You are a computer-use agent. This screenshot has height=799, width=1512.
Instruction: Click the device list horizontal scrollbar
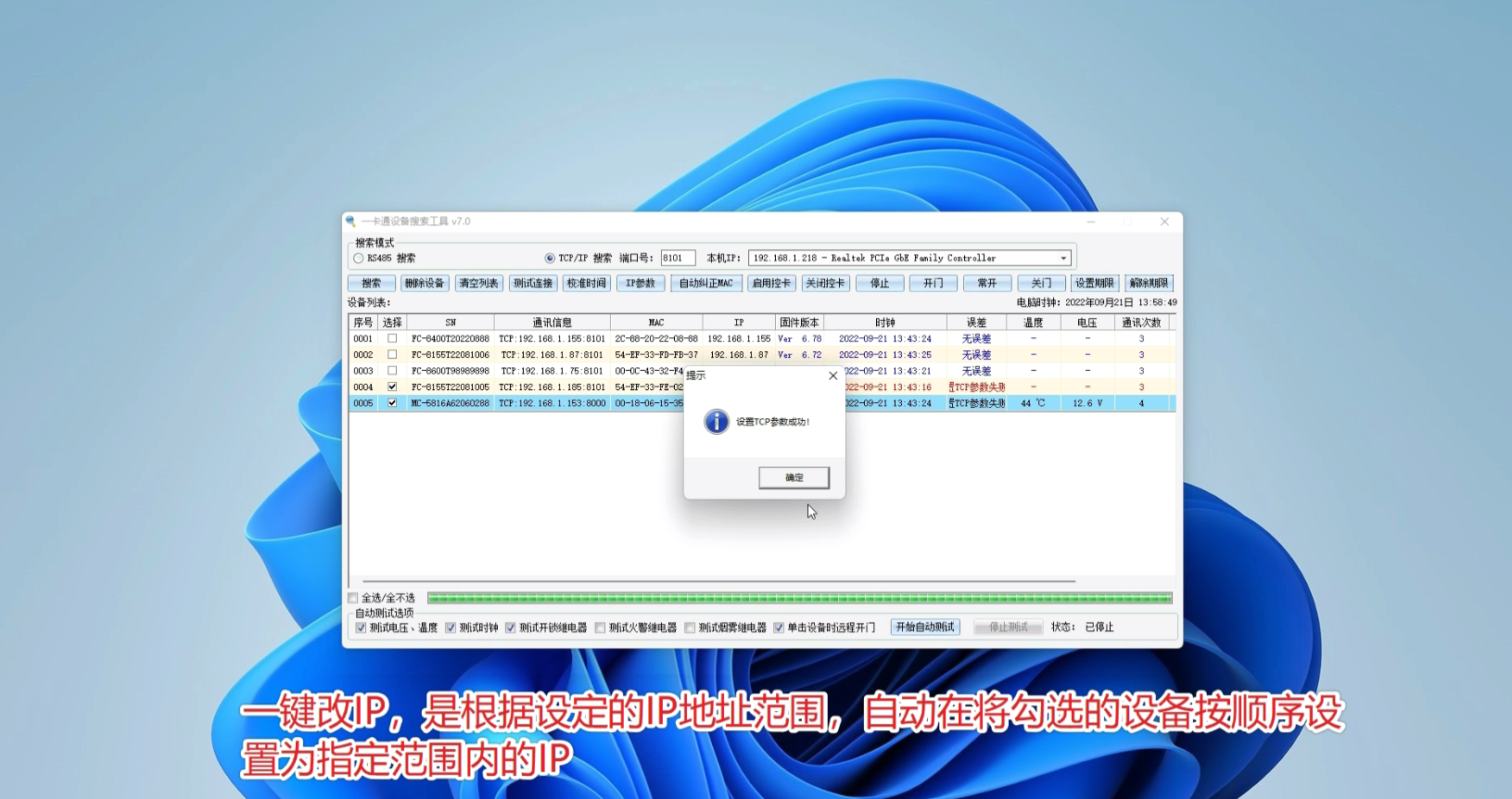click(718, 581)
